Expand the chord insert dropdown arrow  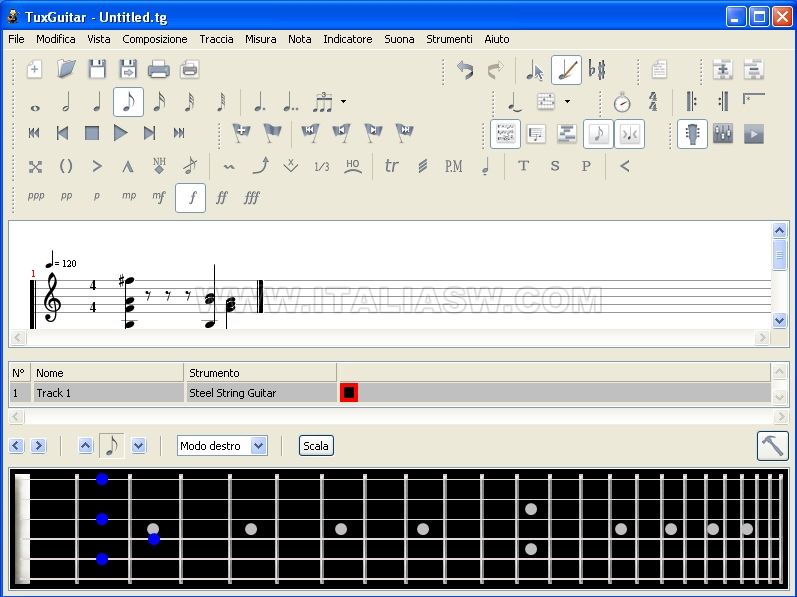click(x=567, y=102)
